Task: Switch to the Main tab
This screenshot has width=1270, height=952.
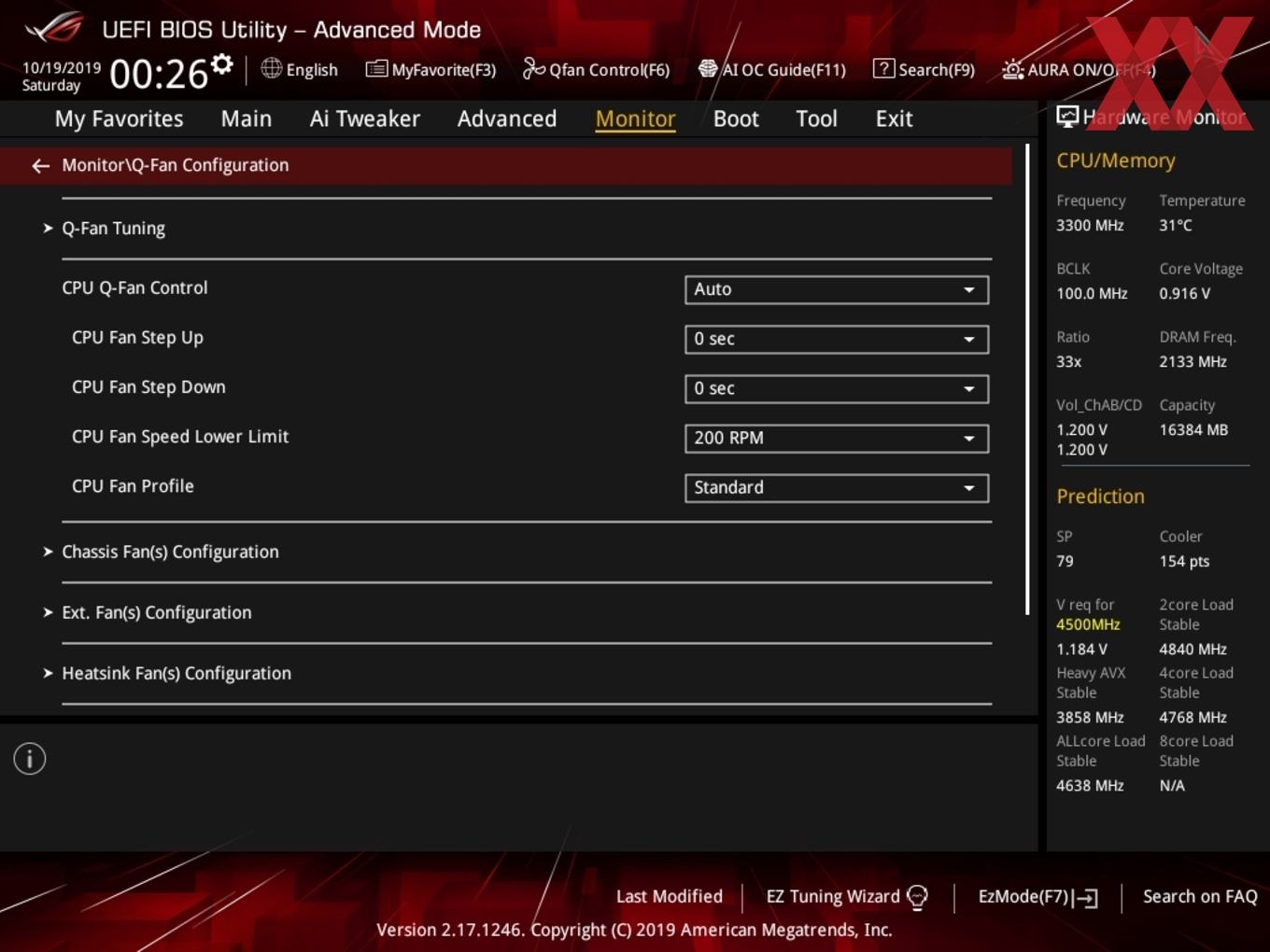Action: coord(247,119)
